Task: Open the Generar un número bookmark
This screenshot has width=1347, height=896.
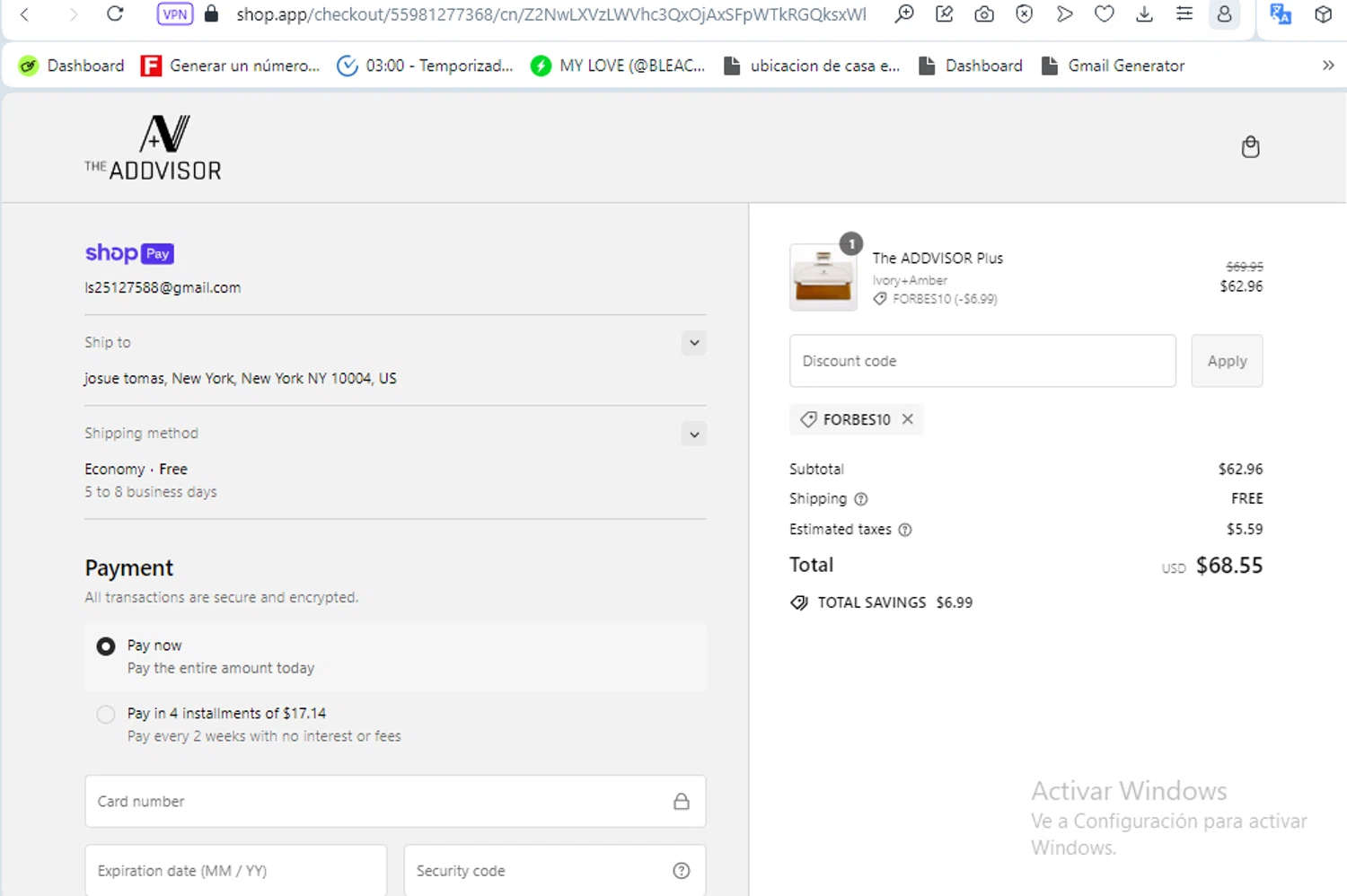Action: [x=231, y=66]
